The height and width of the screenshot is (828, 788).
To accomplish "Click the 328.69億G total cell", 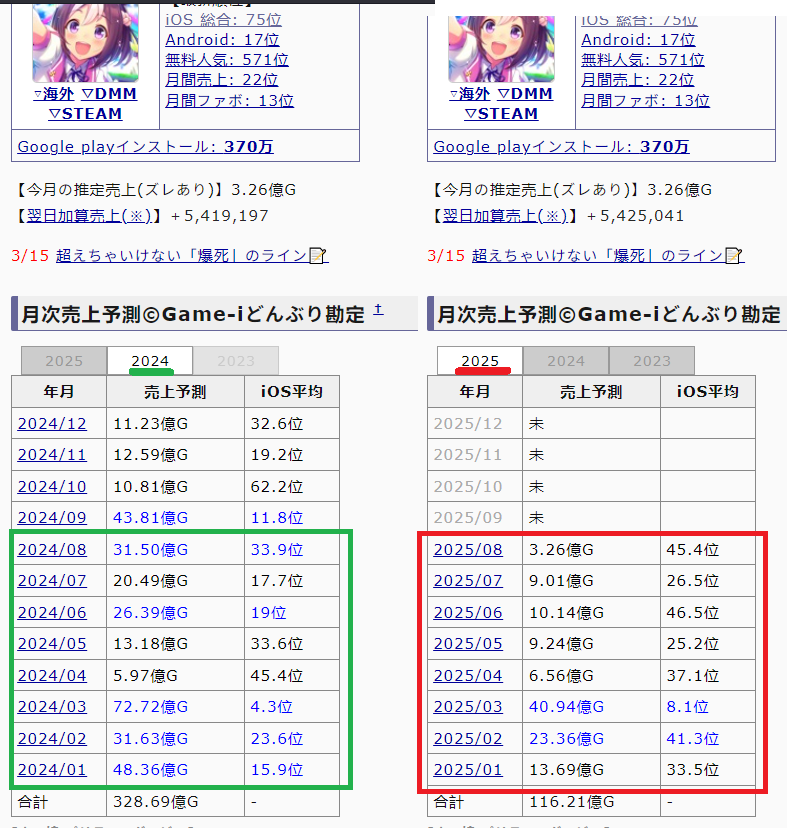I will click(175, 802).
